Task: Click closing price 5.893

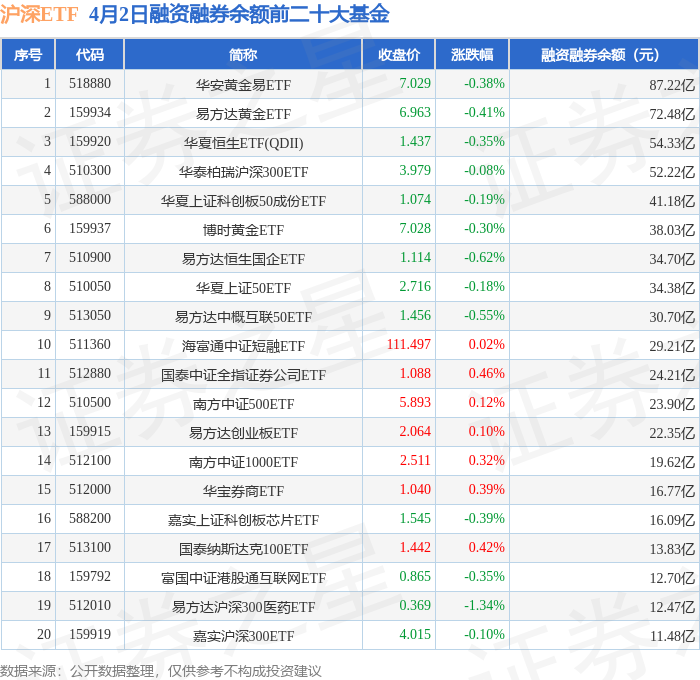Action: [x=415, y=403]
